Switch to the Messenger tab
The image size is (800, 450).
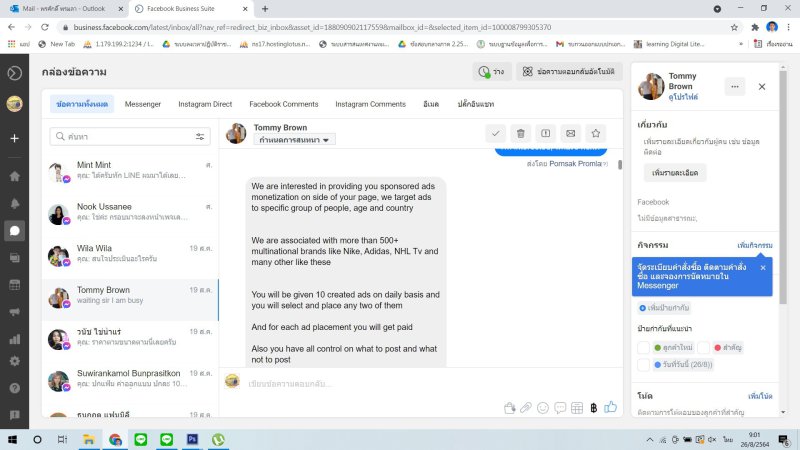143,104
